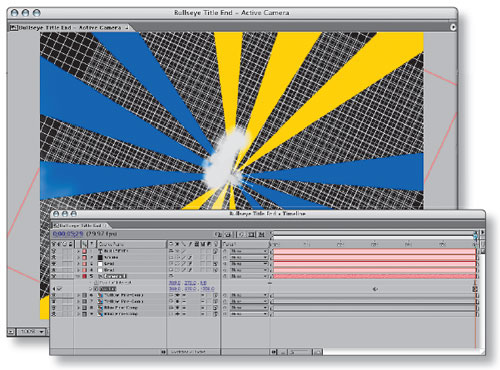Click the text layer type icon of layer 1

tap(100, 251)
